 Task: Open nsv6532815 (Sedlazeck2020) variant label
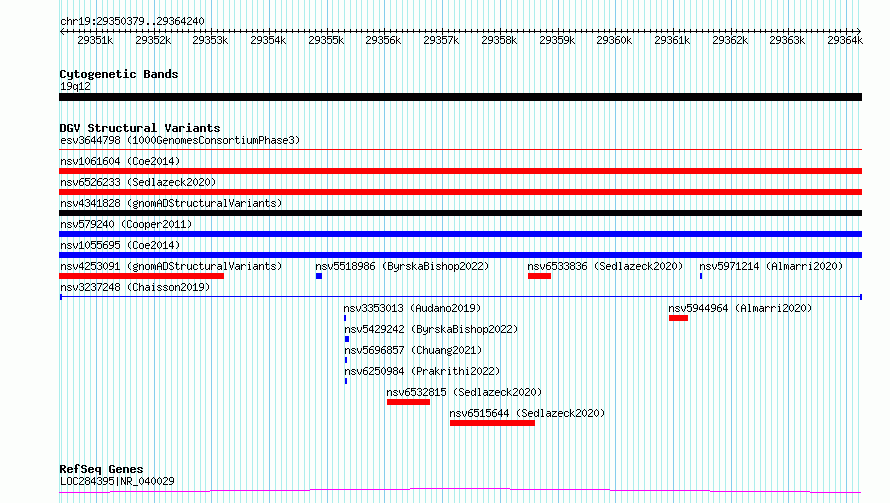[x=464, y=392]
